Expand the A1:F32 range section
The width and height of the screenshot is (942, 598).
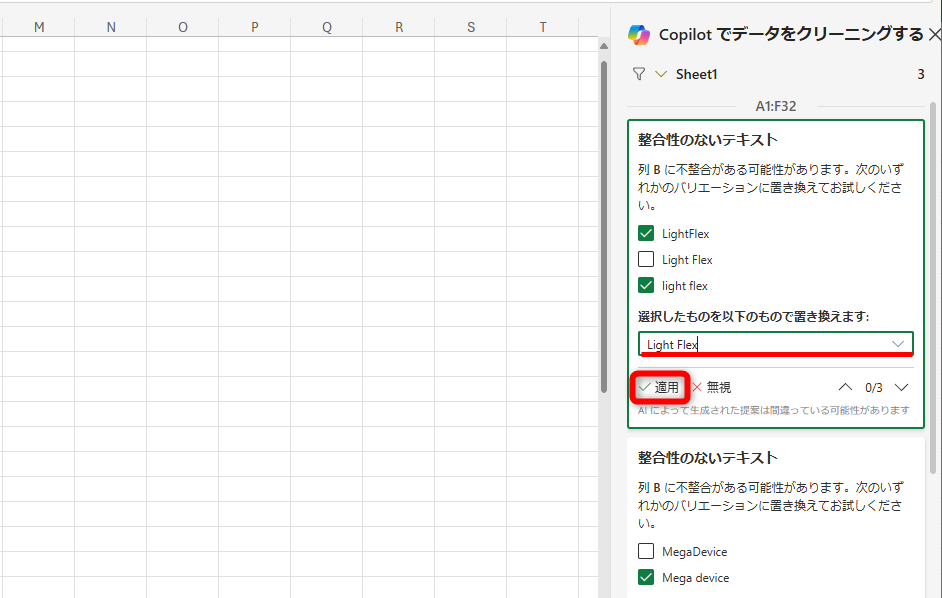776,105
